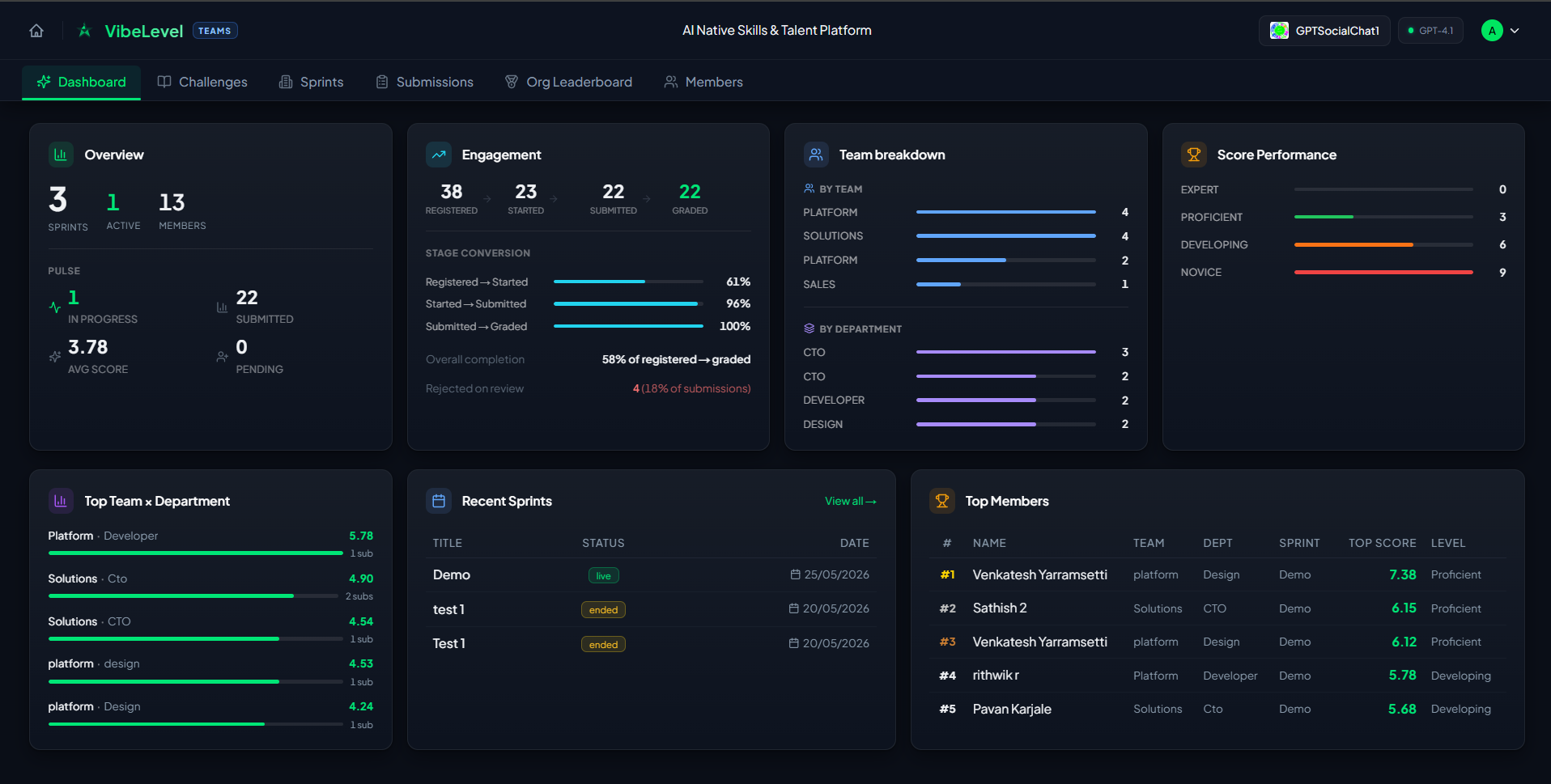Click the NAME column header in Top Members
1551x784 pixels.
tap(989, 543)
